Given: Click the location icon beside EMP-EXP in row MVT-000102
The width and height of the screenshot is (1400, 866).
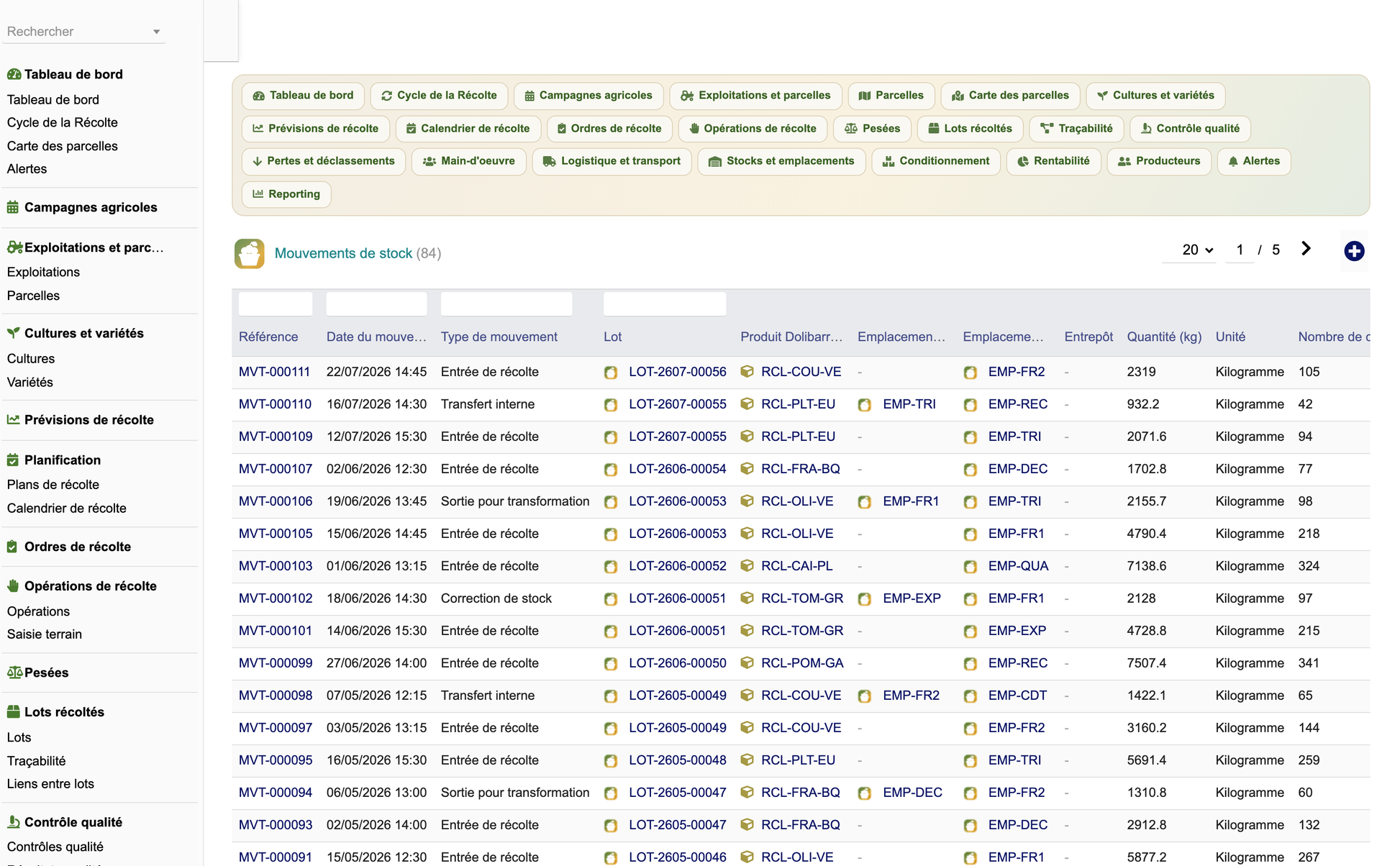Looking at the screenshot, I should pos(865,599).
